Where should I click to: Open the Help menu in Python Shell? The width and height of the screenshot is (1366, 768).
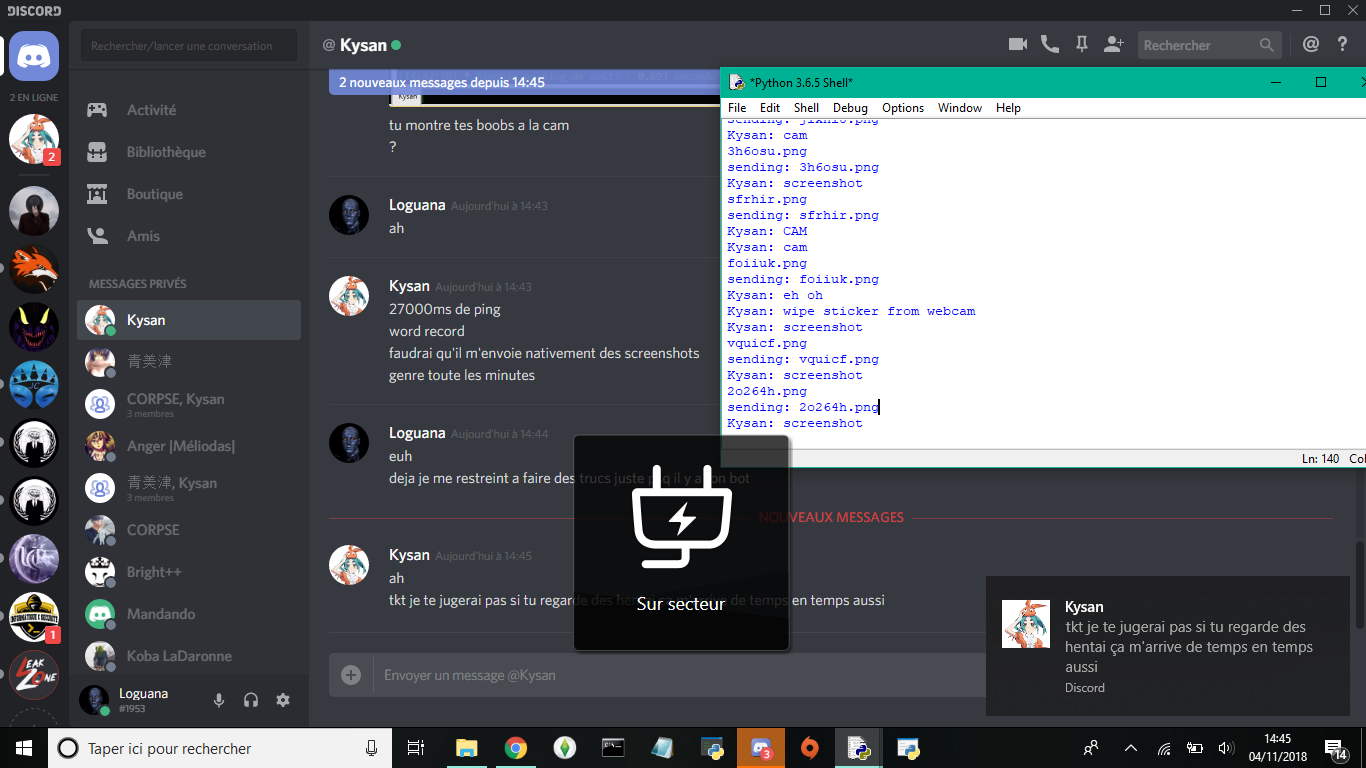[1008, 108]
